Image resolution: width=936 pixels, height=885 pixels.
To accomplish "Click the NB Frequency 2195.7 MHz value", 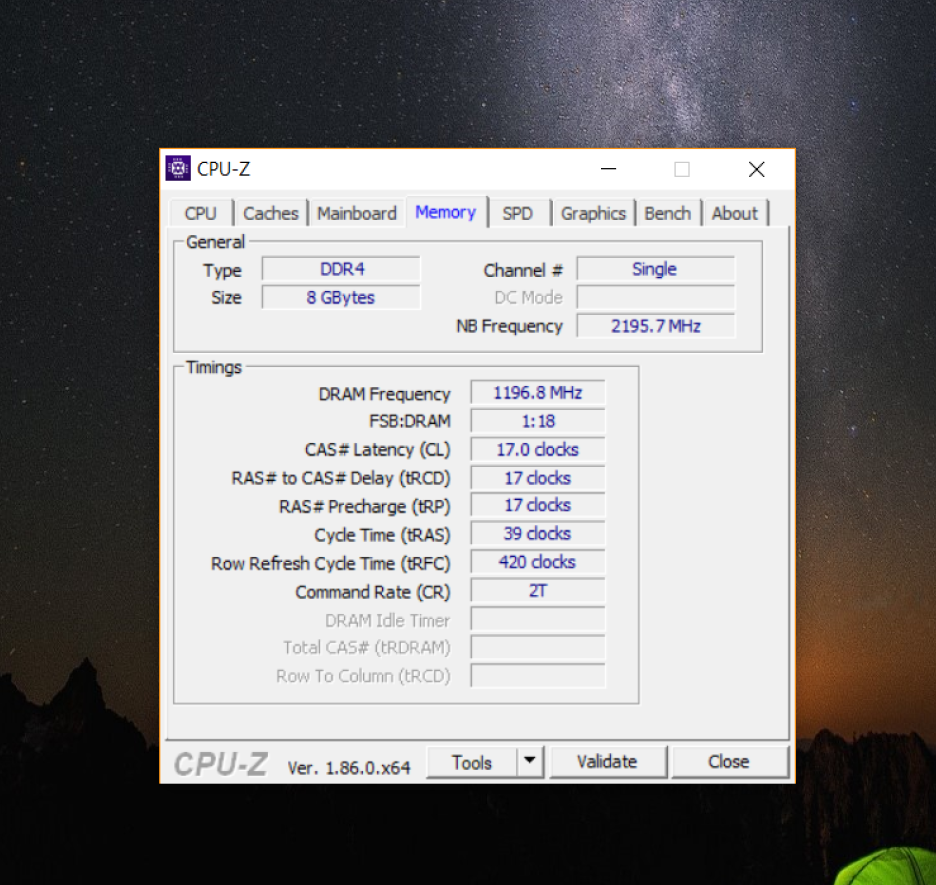I will tap(655, 326).
